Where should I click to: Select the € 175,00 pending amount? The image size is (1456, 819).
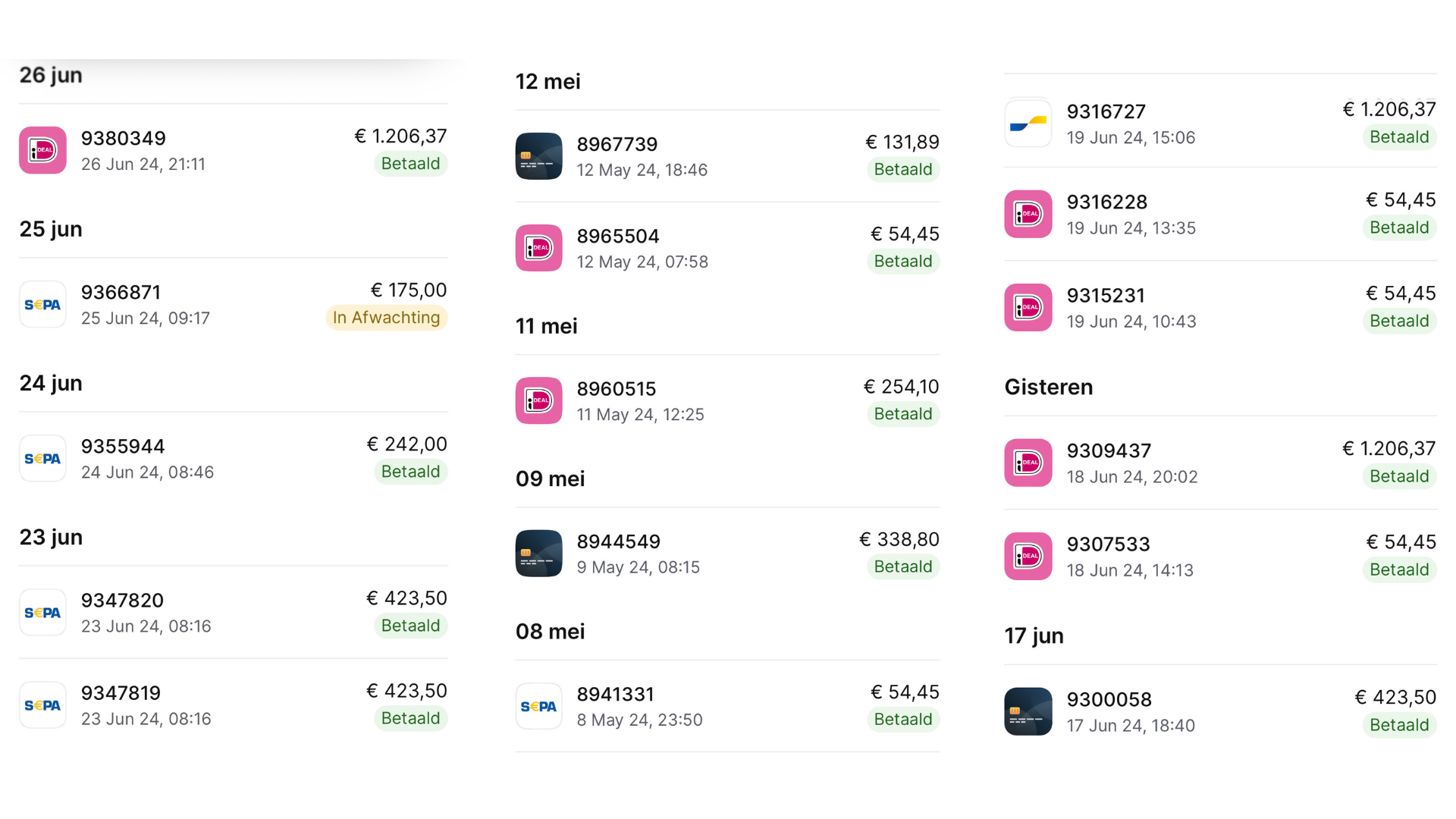(x=409, y=290)
